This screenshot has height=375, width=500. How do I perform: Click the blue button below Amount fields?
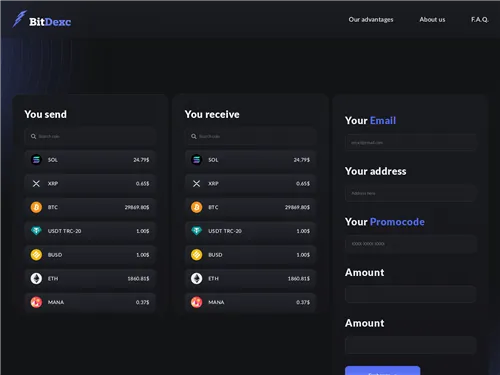coord(382,370)
